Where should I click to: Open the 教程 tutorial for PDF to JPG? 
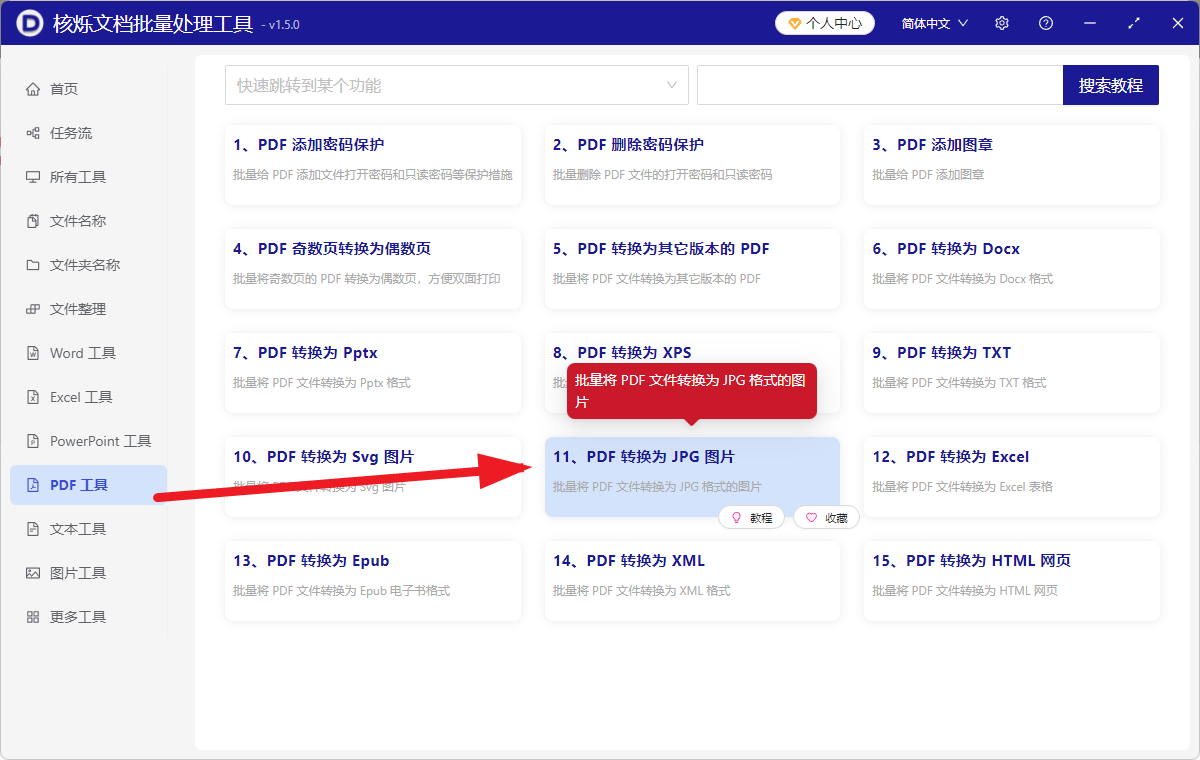(751, 517)
